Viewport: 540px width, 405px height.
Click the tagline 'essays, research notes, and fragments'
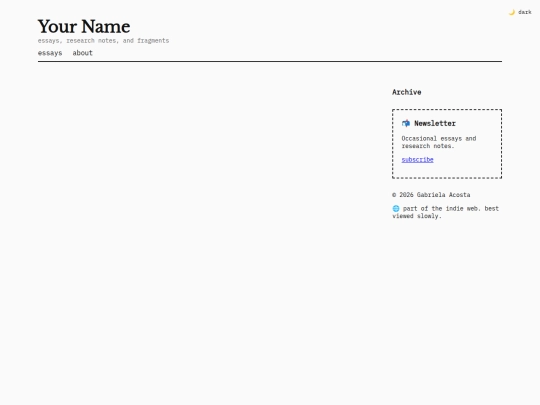pos(103,41)
